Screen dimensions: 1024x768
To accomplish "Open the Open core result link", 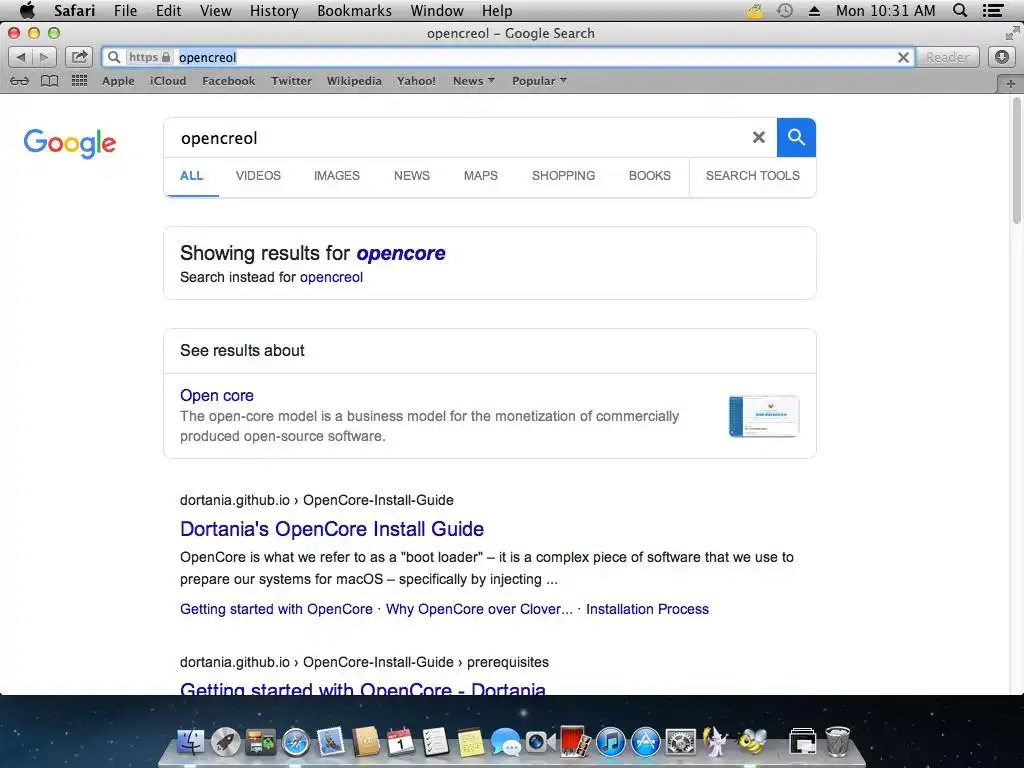I will click(x=217, y=395).
